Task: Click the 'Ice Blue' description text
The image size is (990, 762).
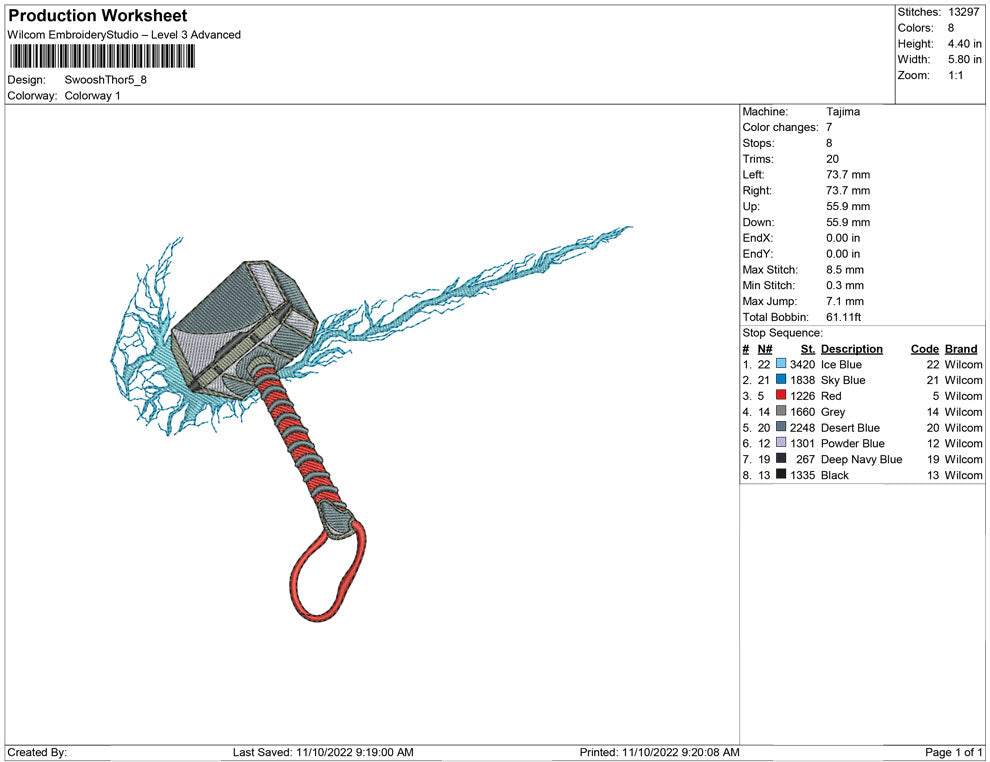Action: click(841, 364)
